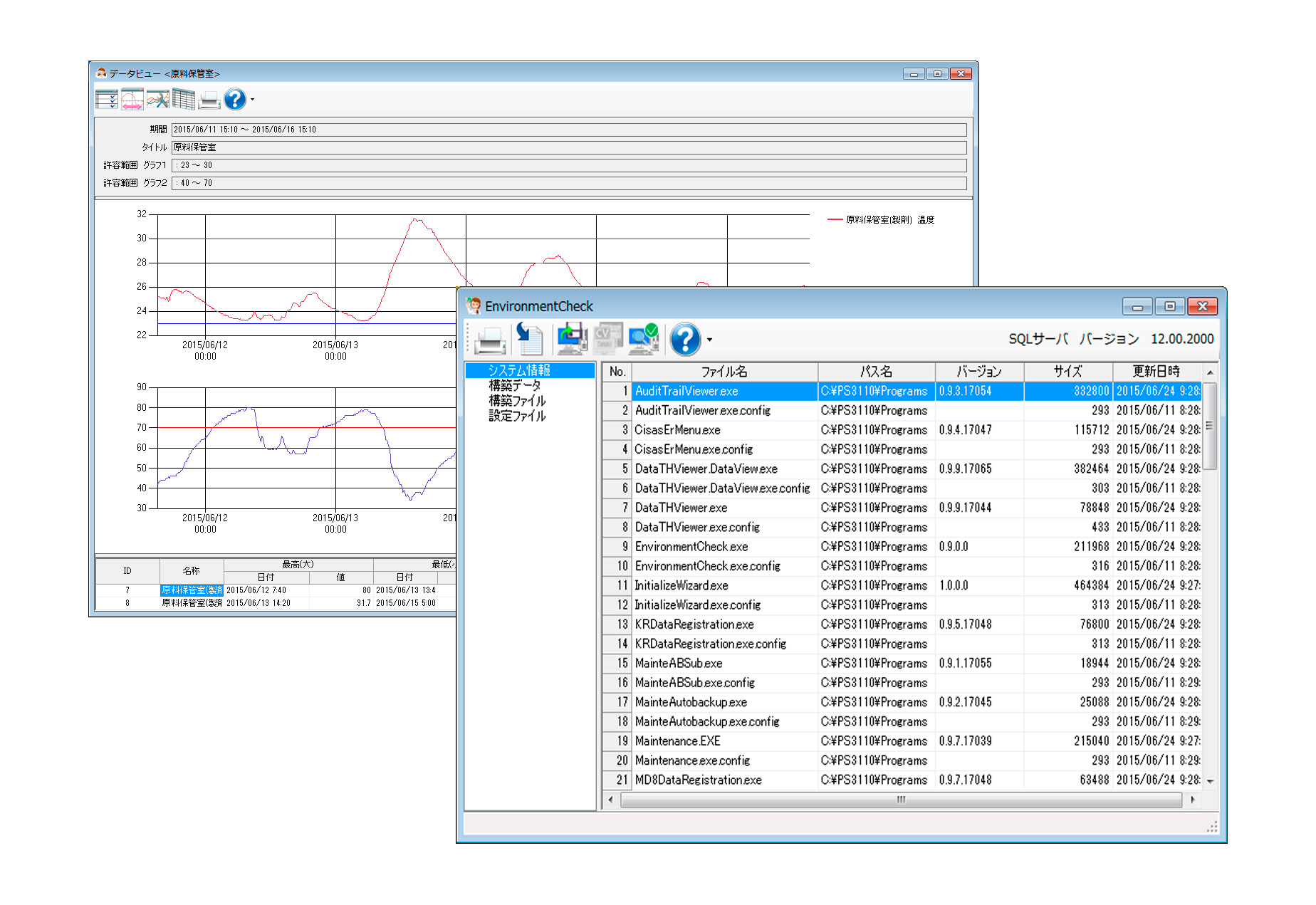
Task: Select the AuditTrailViewer.exe.config row
Action: click(x=902, y=411)
